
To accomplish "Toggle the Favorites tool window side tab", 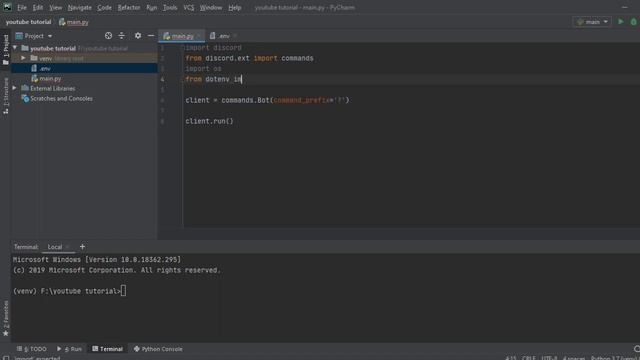I will click(x=5, y=318).
